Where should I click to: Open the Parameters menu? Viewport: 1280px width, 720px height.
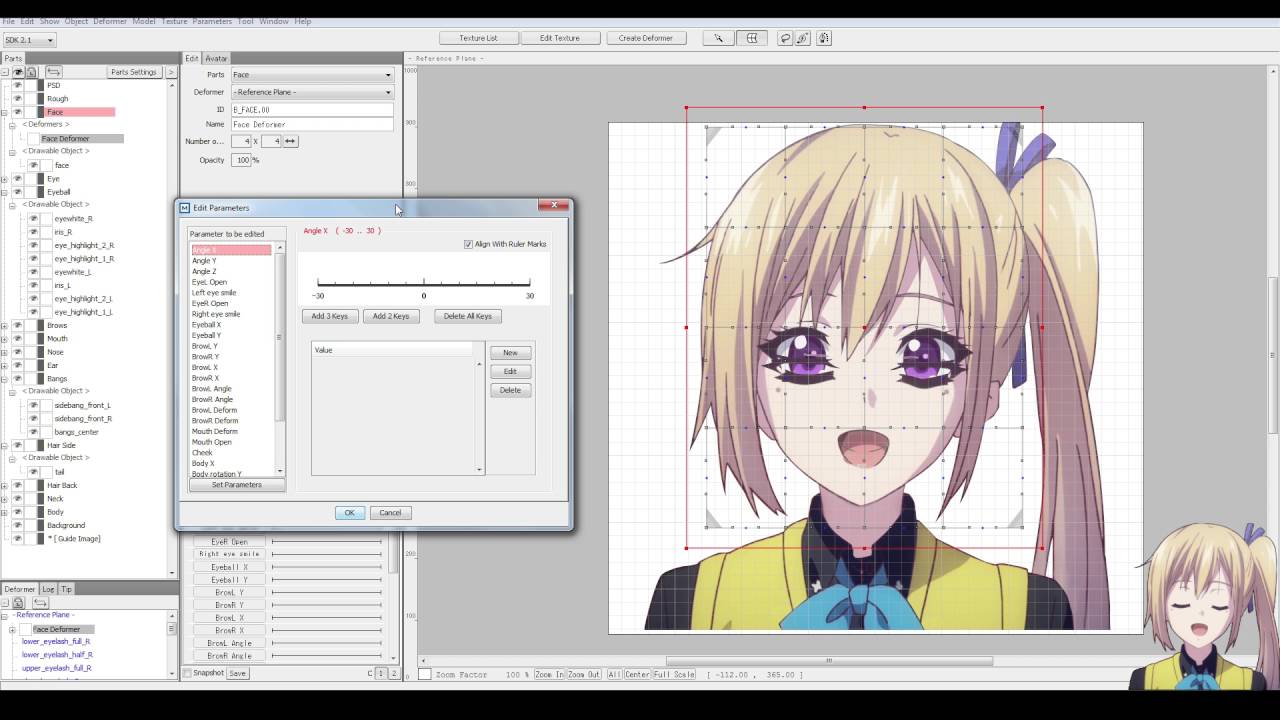click(212, 21)
